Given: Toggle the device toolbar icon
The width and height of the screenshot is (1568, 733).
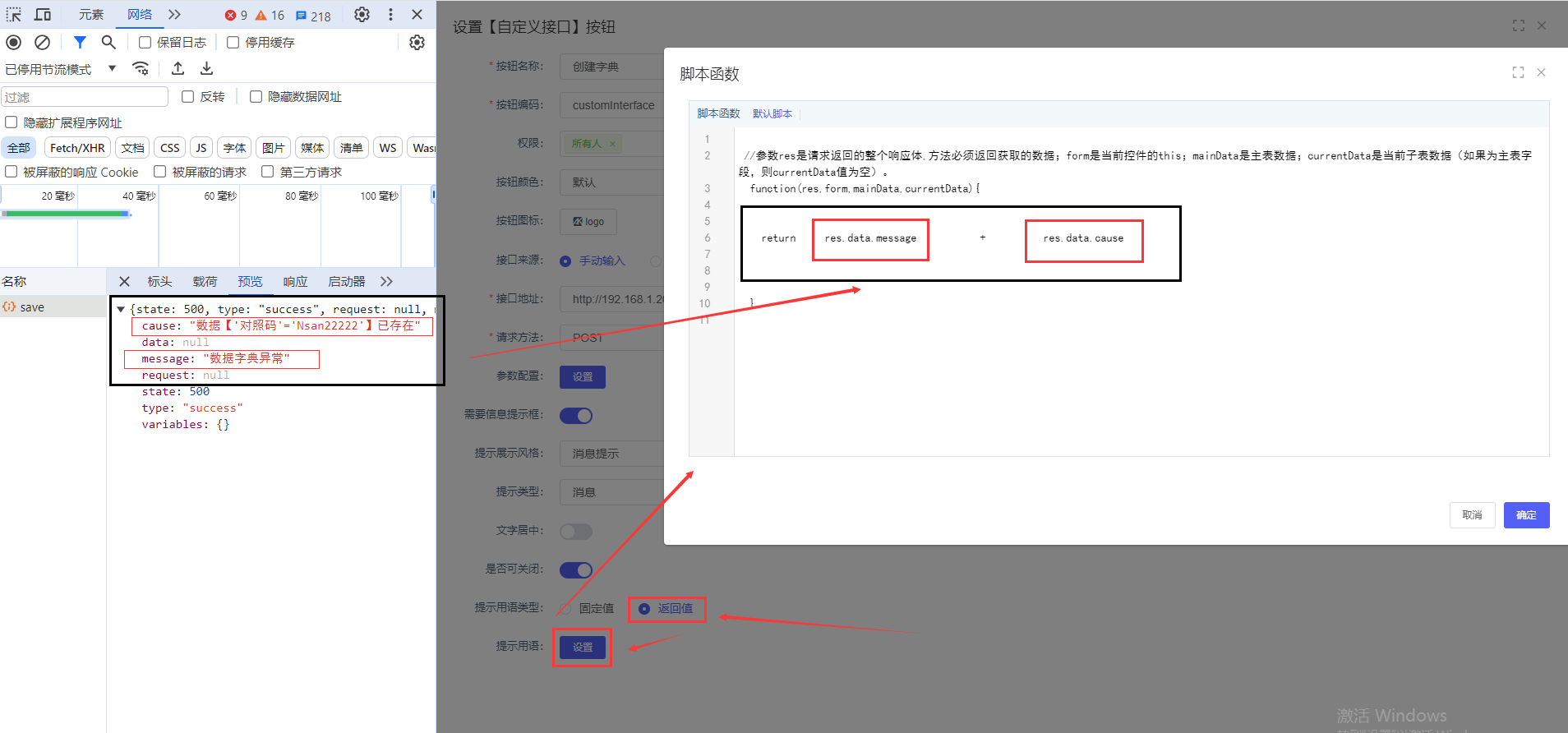Looking at the screenshot, I should pyautogui.click(x=43, y=15).
